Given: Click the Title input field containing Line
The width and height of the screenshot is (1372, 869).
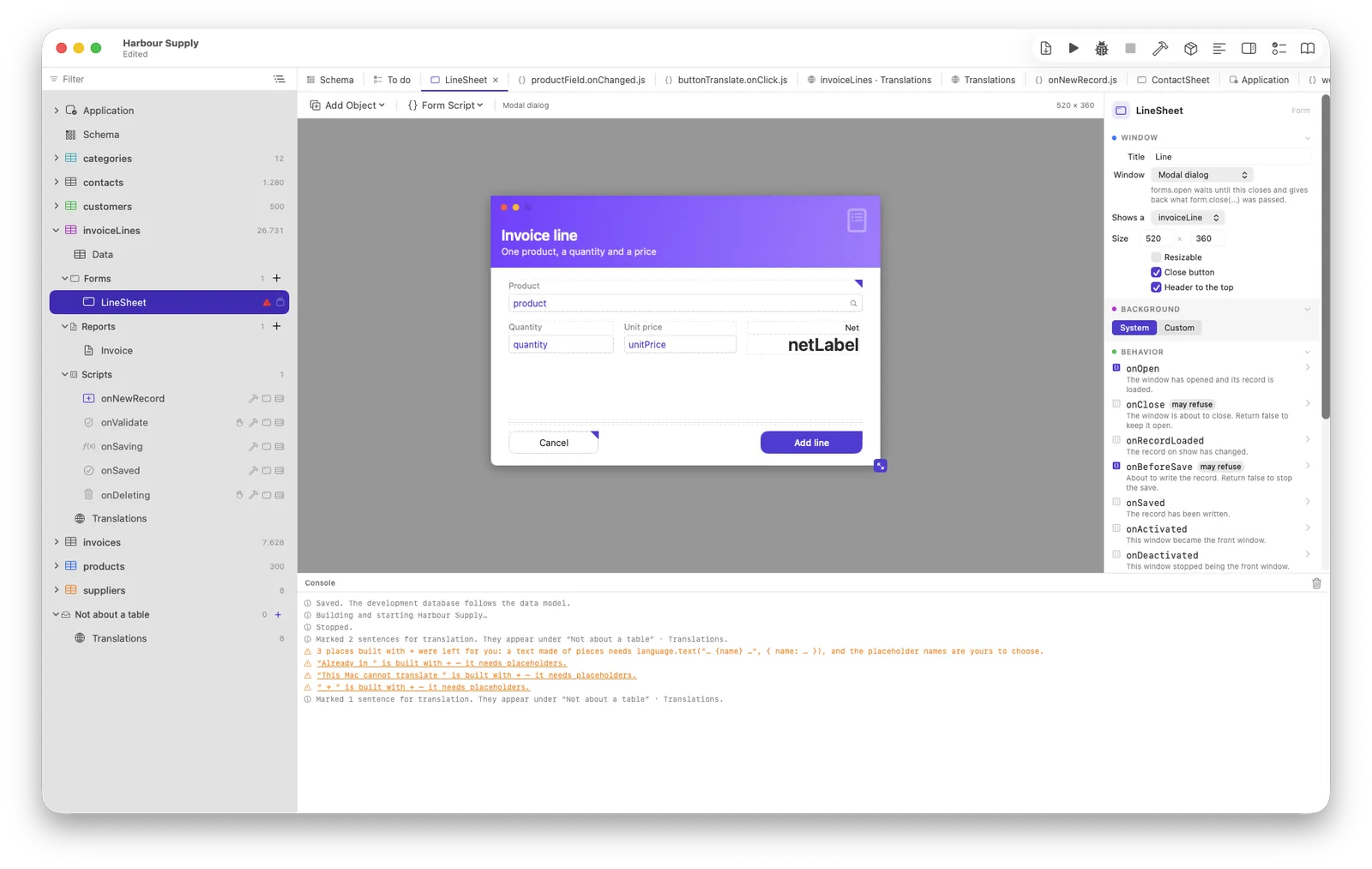Looking at the screenshot, I should pyautogui.click(x=1231, y=157).
